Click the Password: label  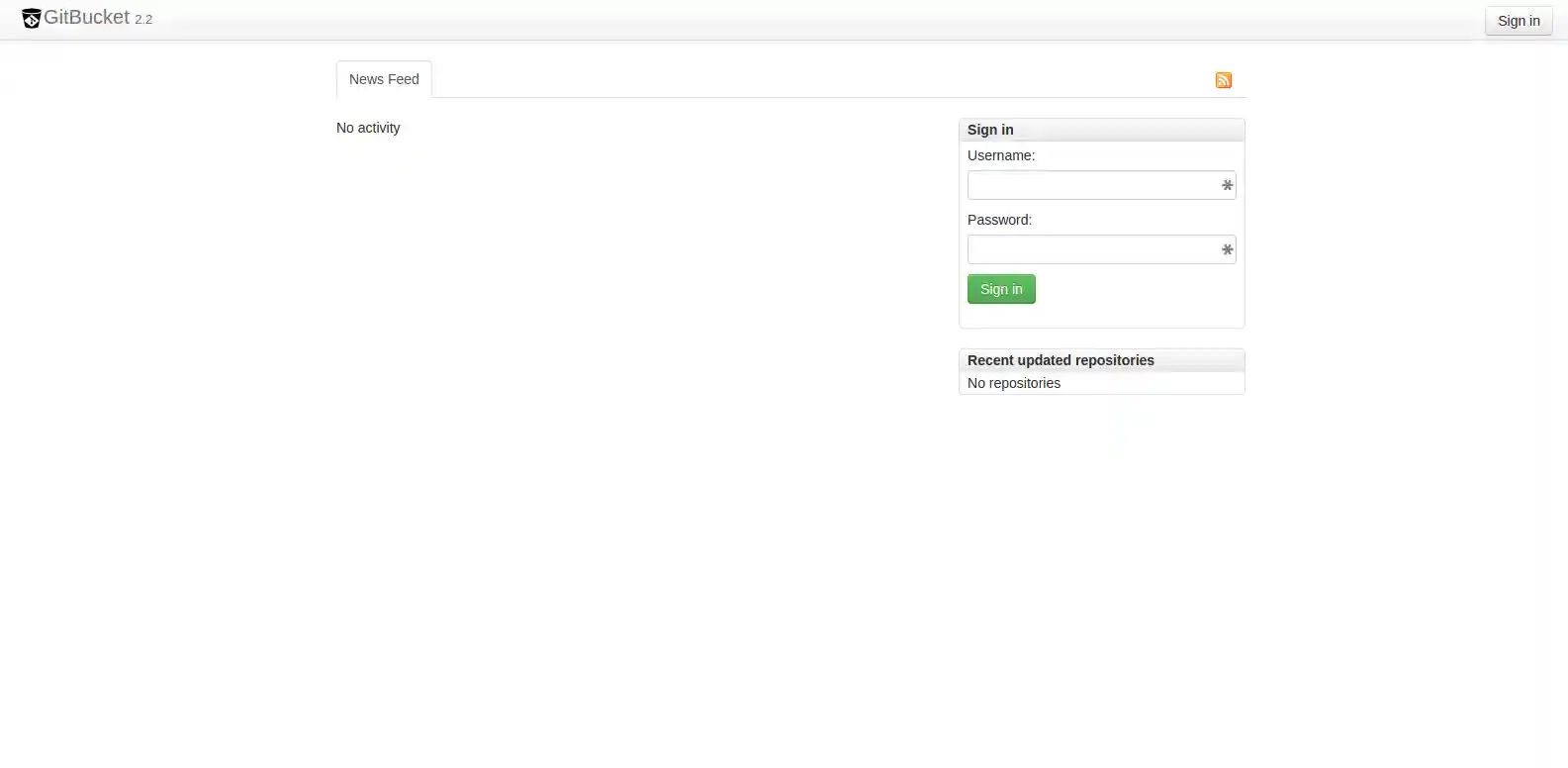pyautogui.click(x=999, y=220)
